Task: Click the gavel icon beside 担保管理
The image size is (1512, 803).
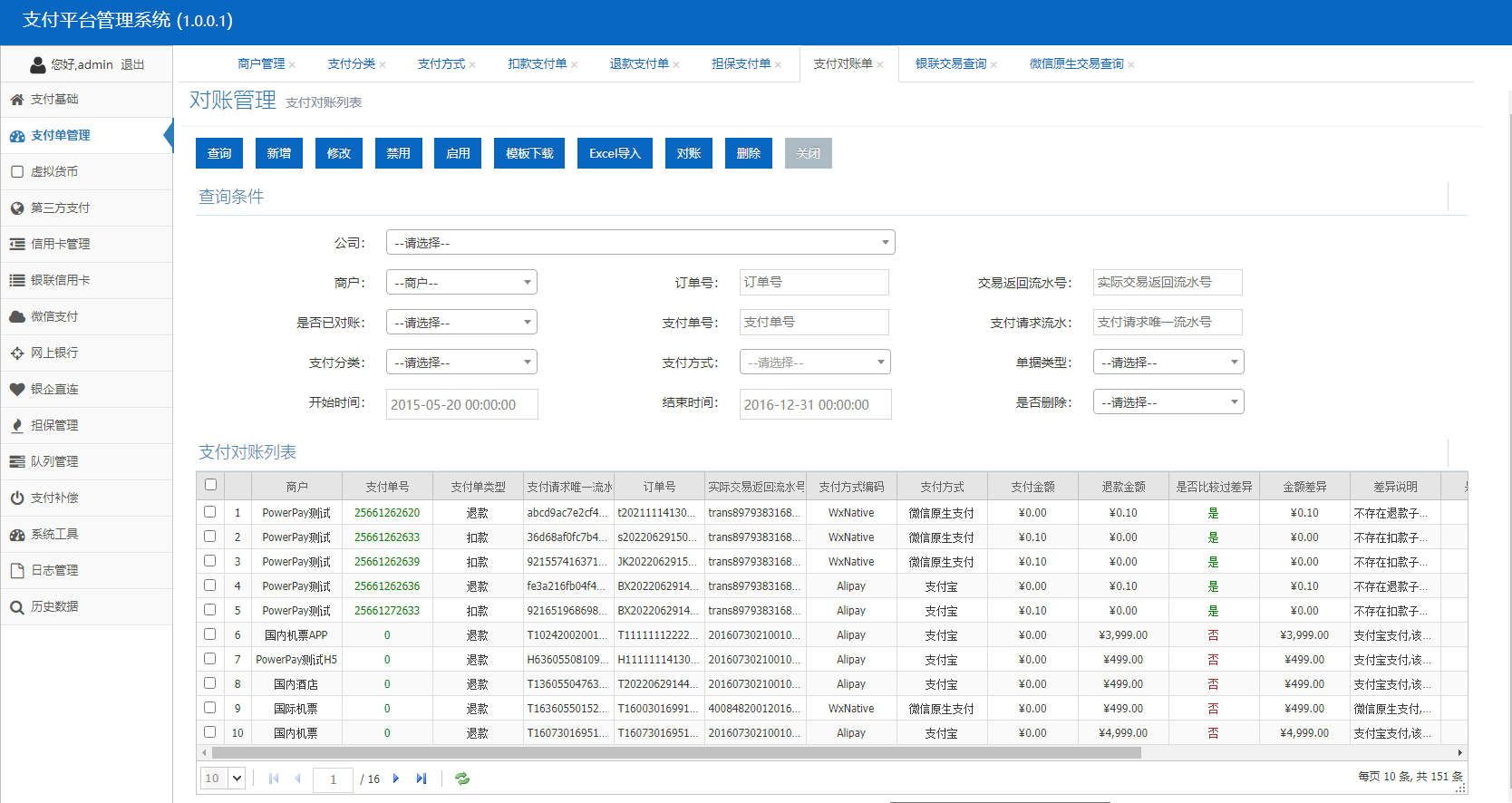Action: pyautogui.click(x=17, y=426)
